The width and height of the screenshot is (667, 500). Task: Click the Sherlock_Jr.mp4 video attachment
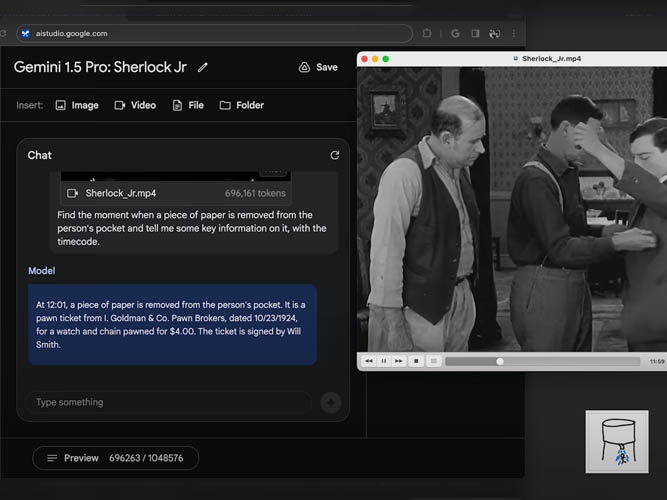click(x=120, y=193)
